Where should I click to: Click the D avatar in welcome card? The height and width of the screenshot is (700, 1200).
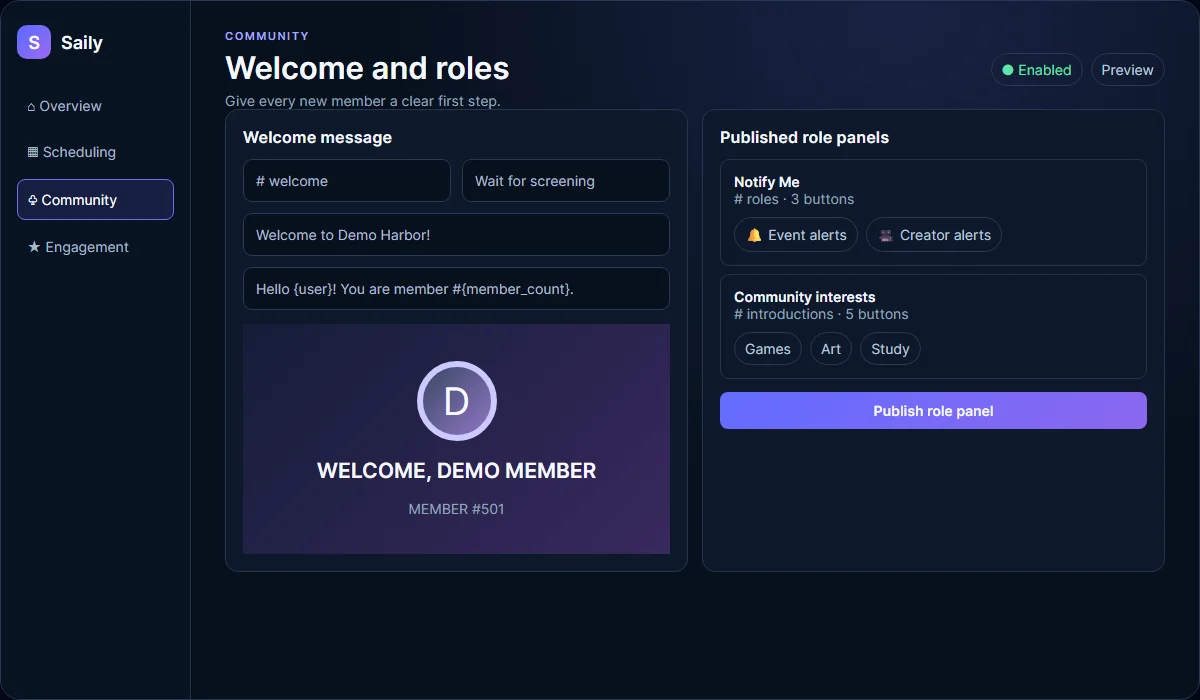click(456, 401)
